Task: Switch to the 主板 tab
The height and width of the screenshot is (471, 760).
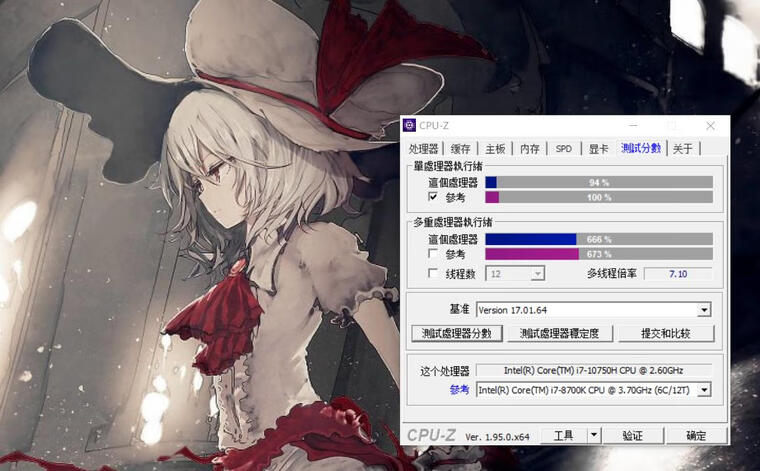Action: point(495,149)
